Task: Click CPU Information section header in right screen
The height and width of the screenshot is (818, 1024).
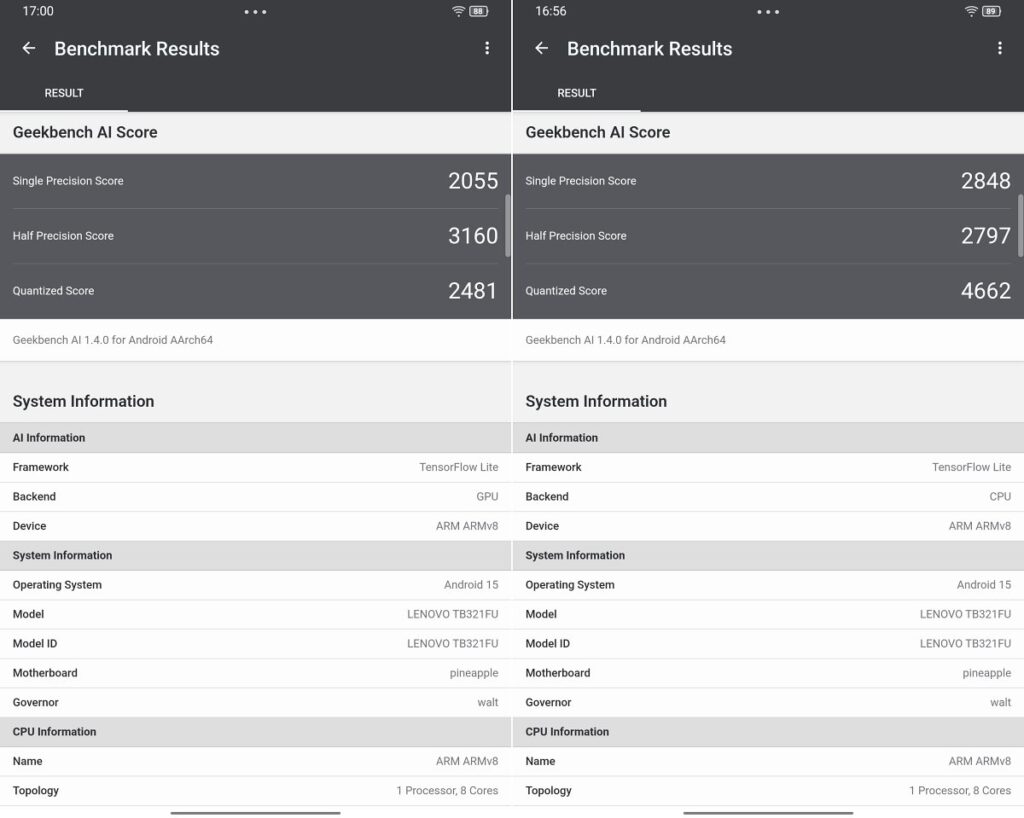Action: pyautogui.click(x=768, y=732)
